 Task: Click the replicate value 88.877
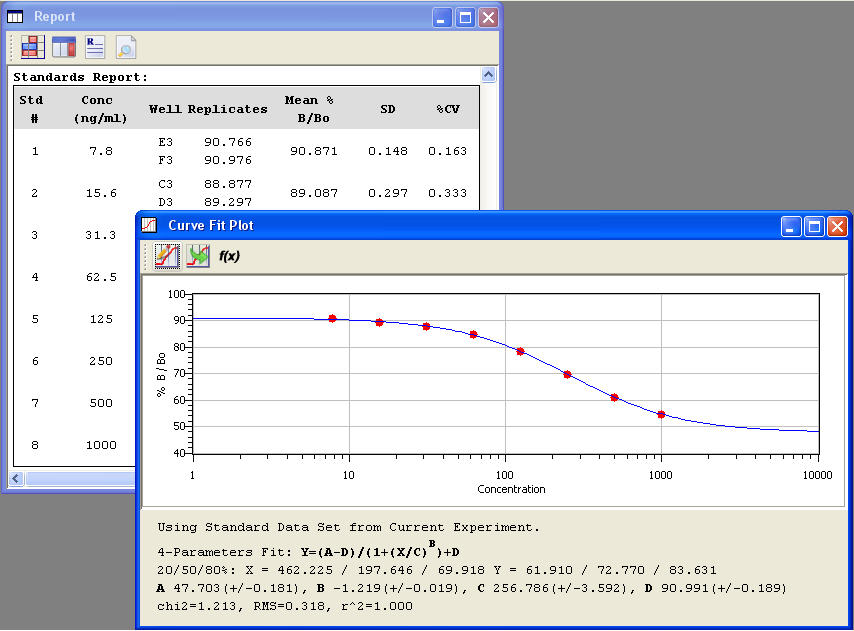tap(228, 185)
